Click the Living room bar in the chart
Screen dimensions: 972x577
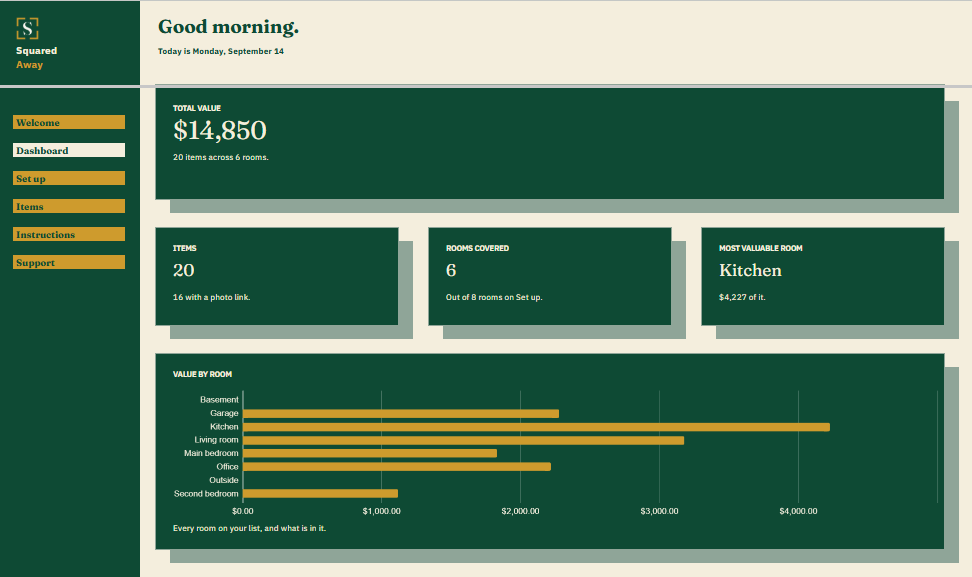click(464, 441)
